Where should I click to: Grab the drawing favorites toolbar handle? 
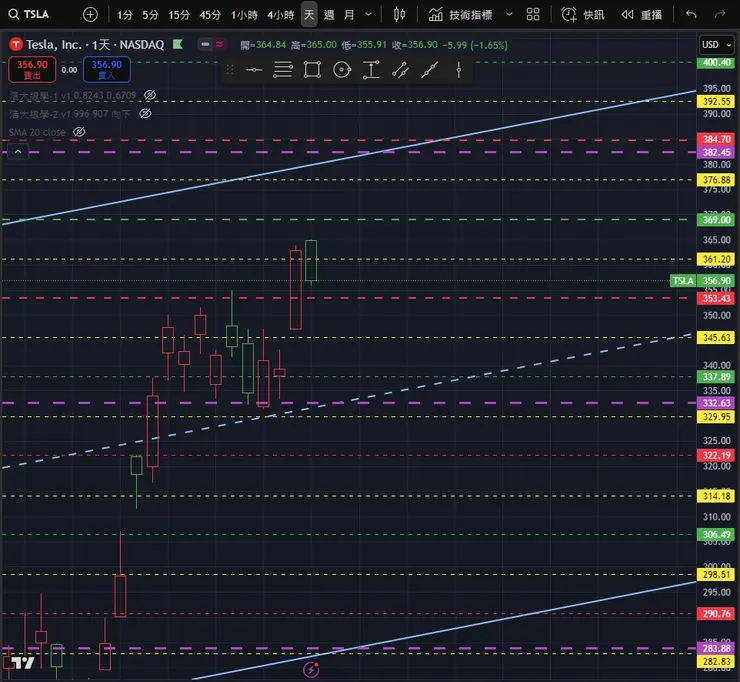pyautogui.click(x=230, y=70)
